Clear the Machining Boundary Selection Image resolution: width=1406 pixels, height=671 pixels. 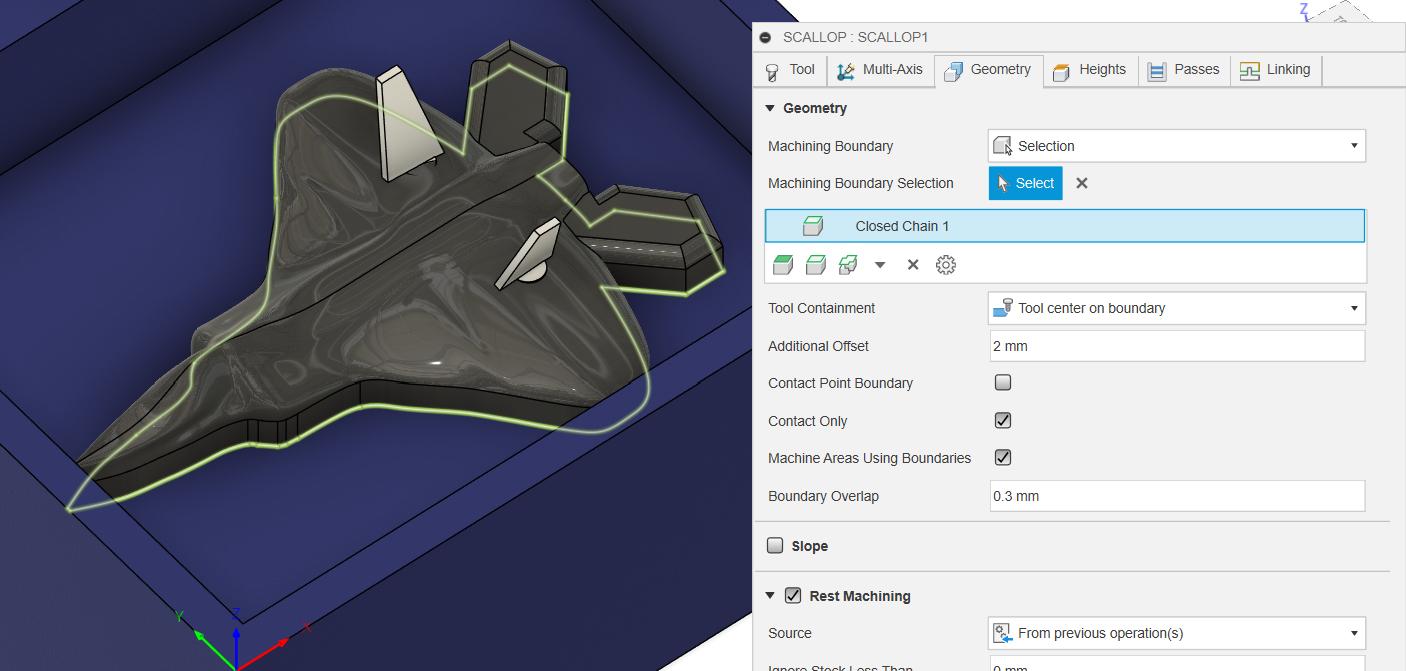pyautogui.click(x=1081, y=183)
